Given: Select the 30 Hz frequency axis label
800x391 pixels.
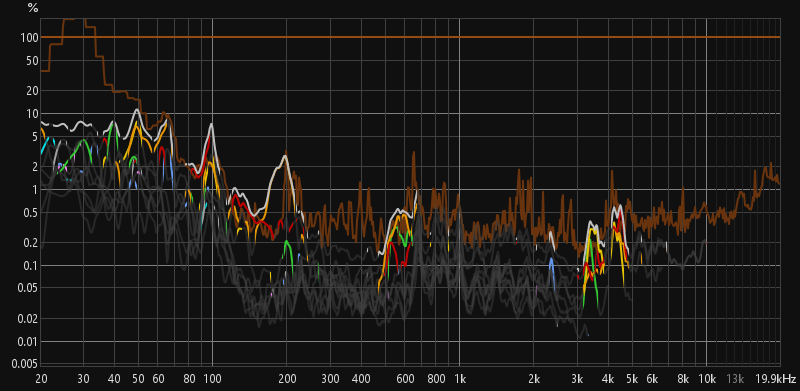Looking at the screenshot, I should point(84,379).
